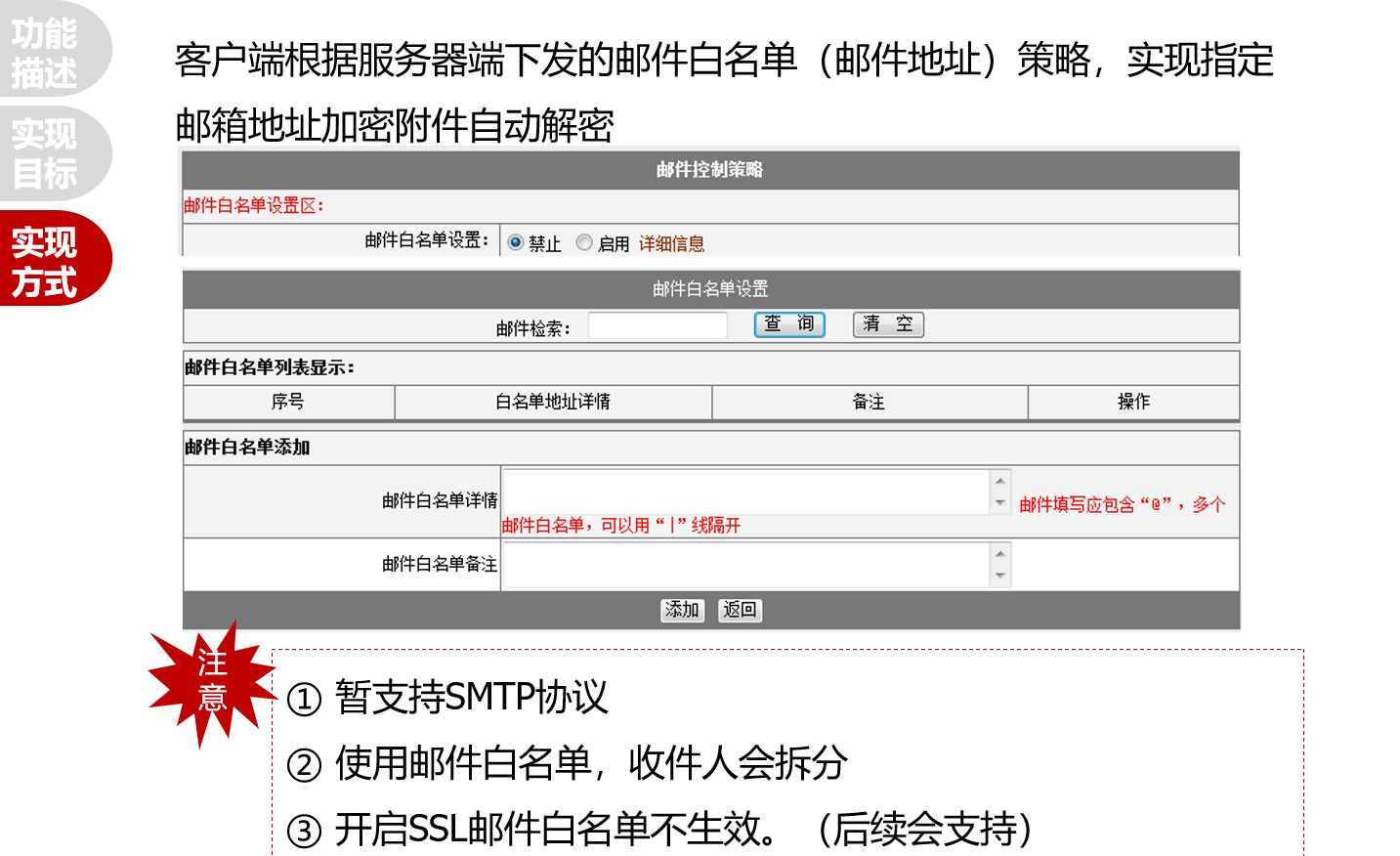Click the 白名单地址详情 column header

tap(553, 402)
